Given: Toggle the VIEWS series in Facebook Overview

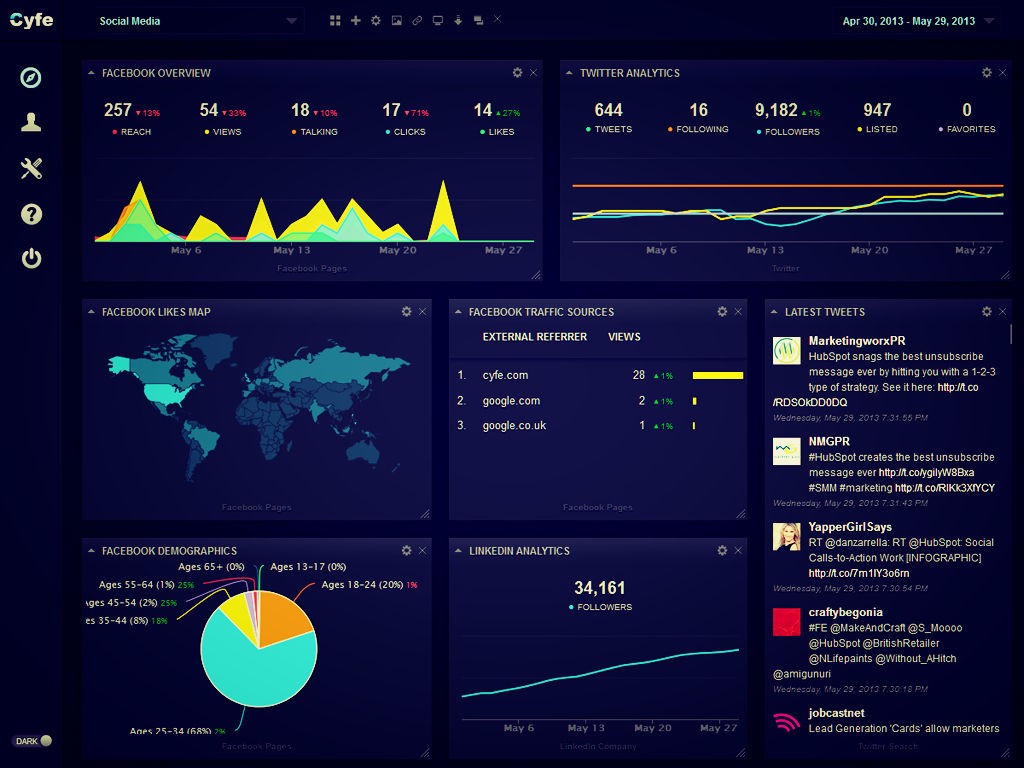Looking at the screenshot, I should pos(223,132).
